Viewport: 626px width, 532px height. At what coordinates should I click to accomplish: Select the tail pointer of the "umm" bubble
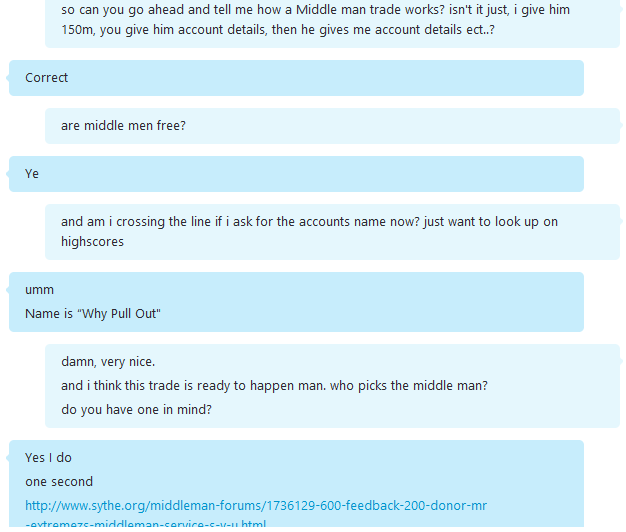pos(8,290)
